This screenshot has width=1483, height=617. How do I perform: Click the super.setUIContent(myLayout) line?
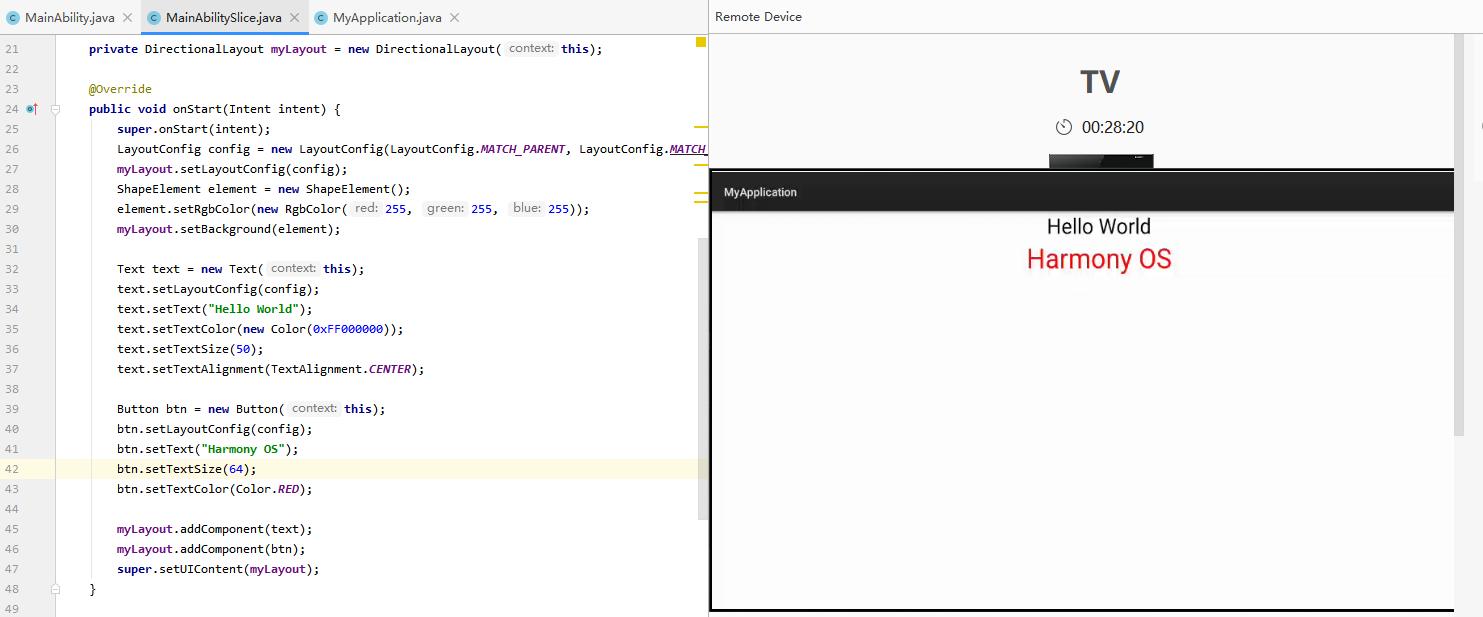point(218,569)
